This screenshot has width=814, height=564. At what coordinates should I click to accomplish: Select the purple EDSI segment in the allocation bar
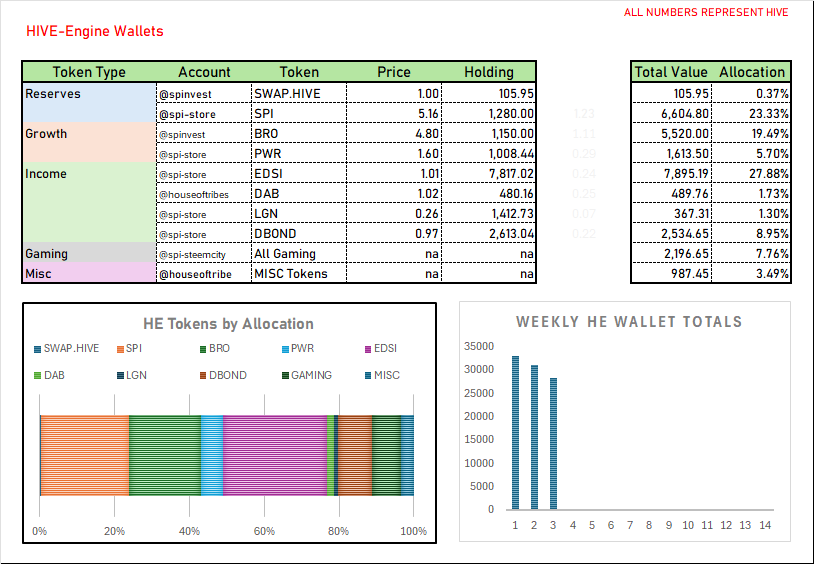click(275, 455)
